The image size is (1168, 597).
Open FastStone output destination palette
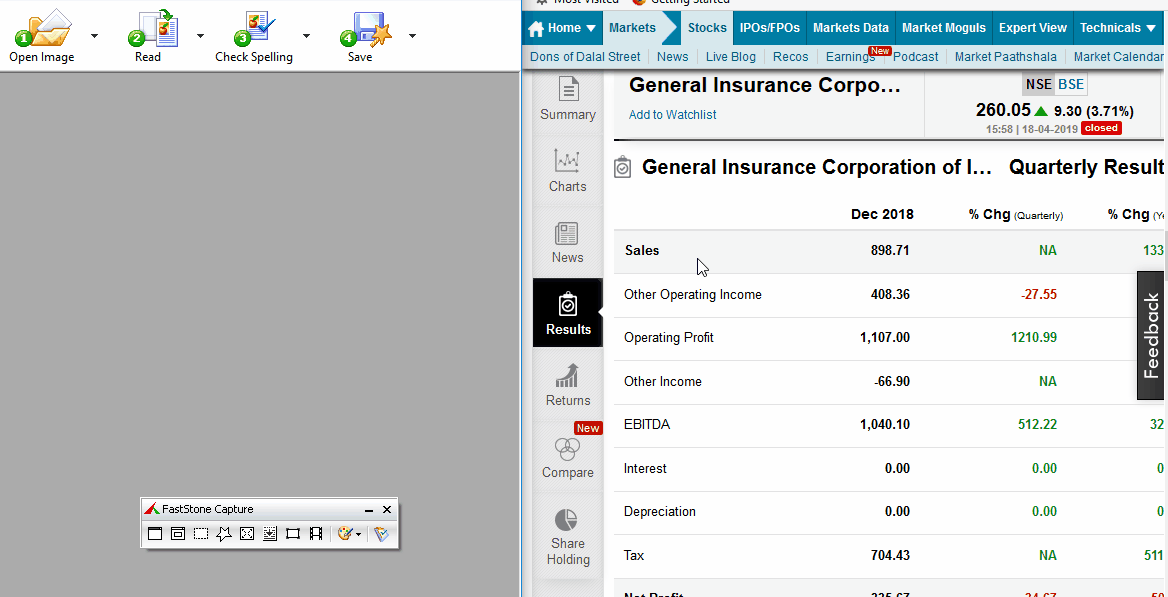point(345,534)
